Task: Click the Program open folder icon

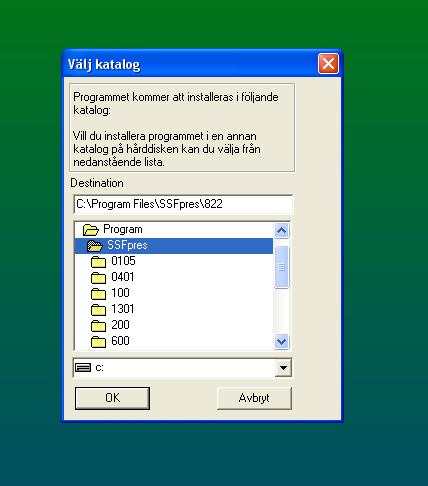Action: tap(91, 230)
